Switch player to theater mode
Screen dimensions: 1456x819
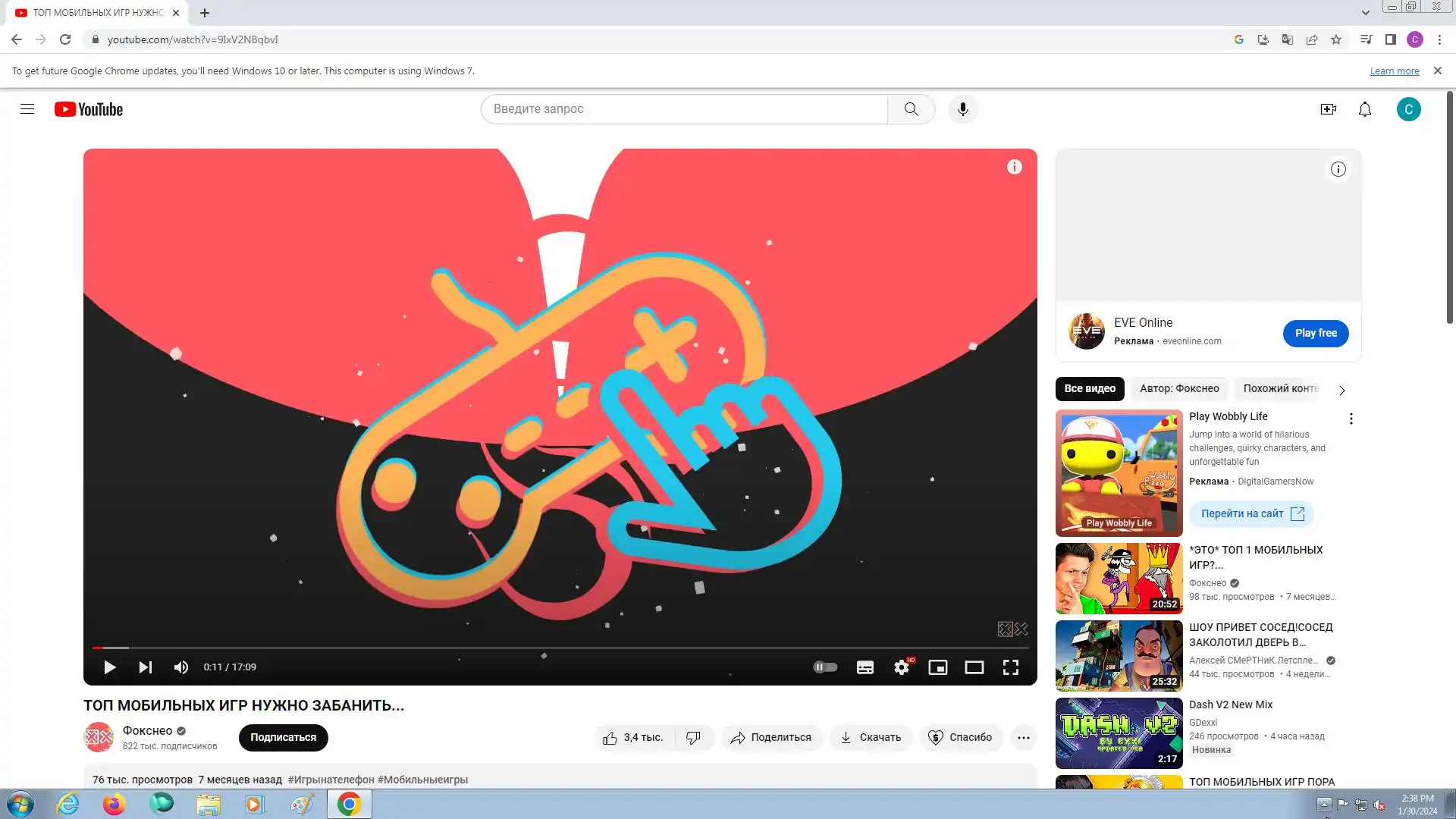pyautogui.click(x=974, y=667)
